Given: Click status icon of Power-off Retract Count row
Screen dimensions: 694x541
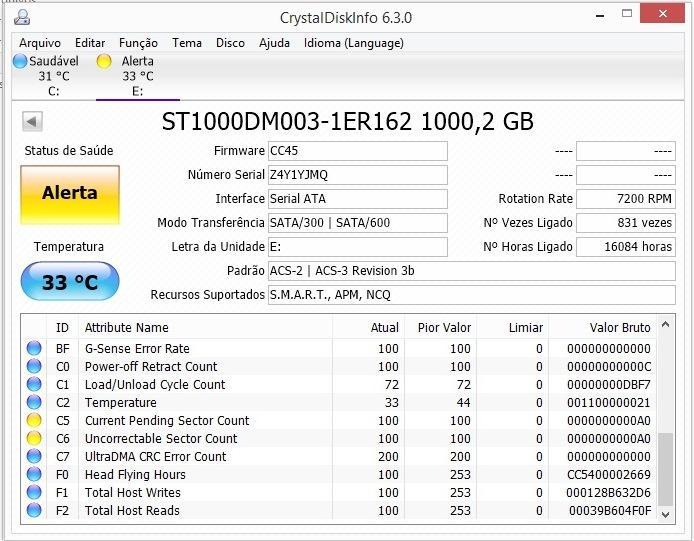Looking at the screenshot, I should click(34, 367).
